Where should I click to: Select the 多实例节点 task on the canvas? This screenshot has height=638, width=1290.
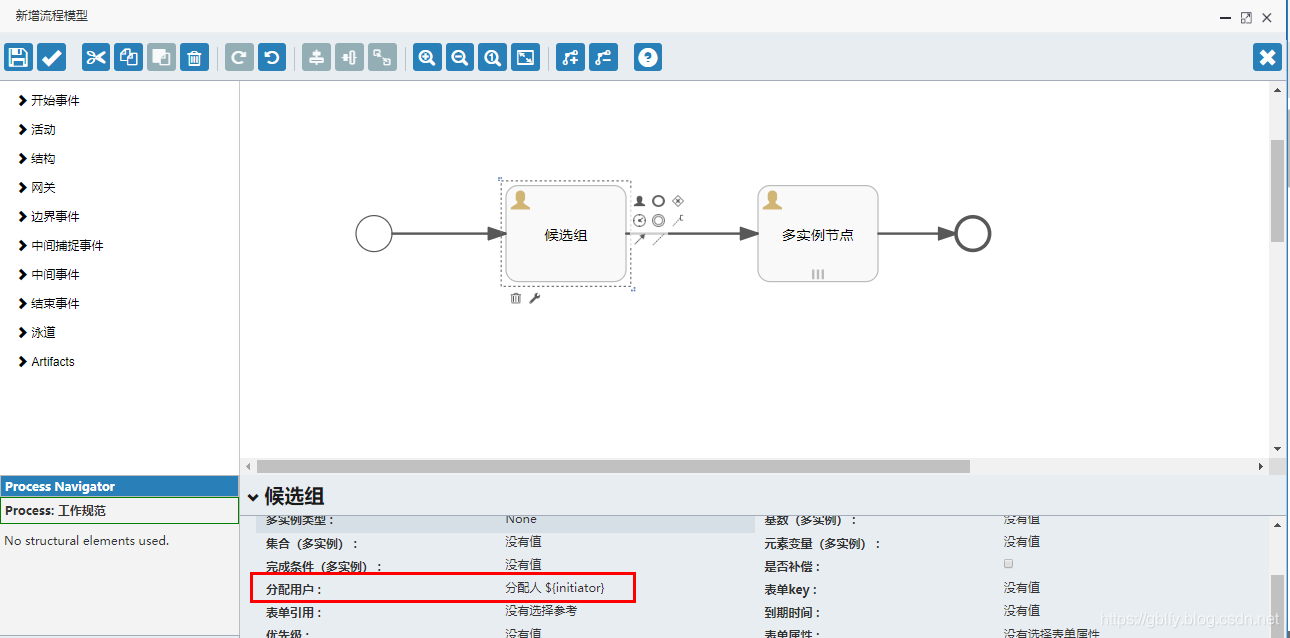818,234
